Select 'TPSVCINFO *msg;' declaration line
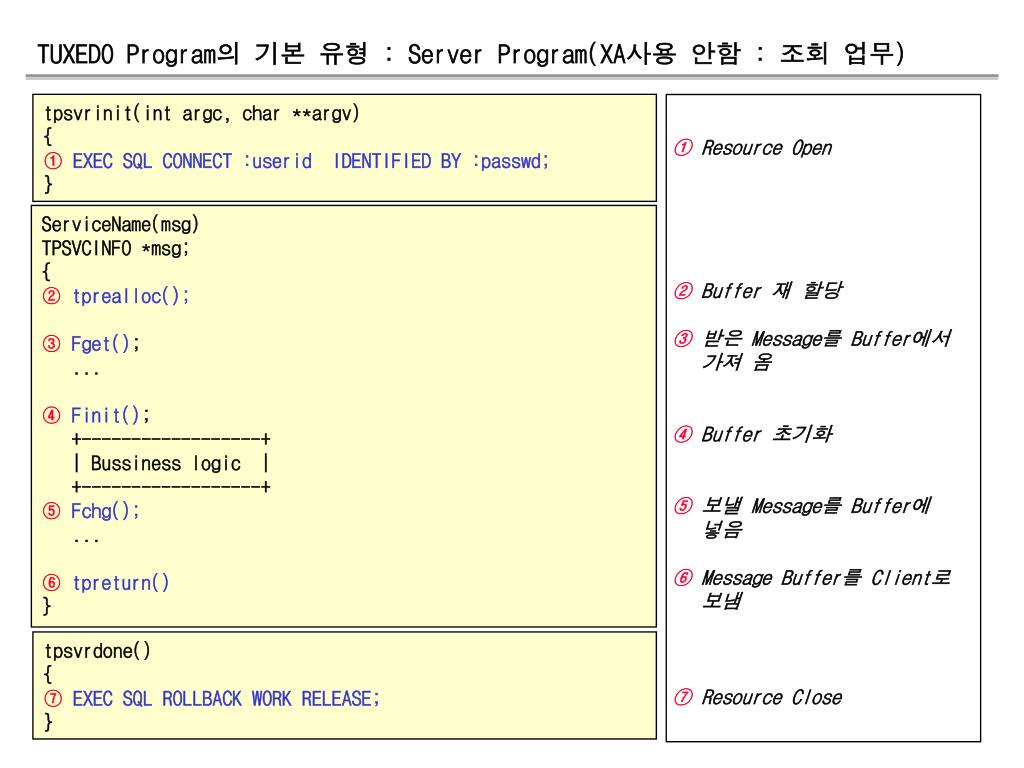Viewport: 1024px width, 768px height. [x=116, y=249]
